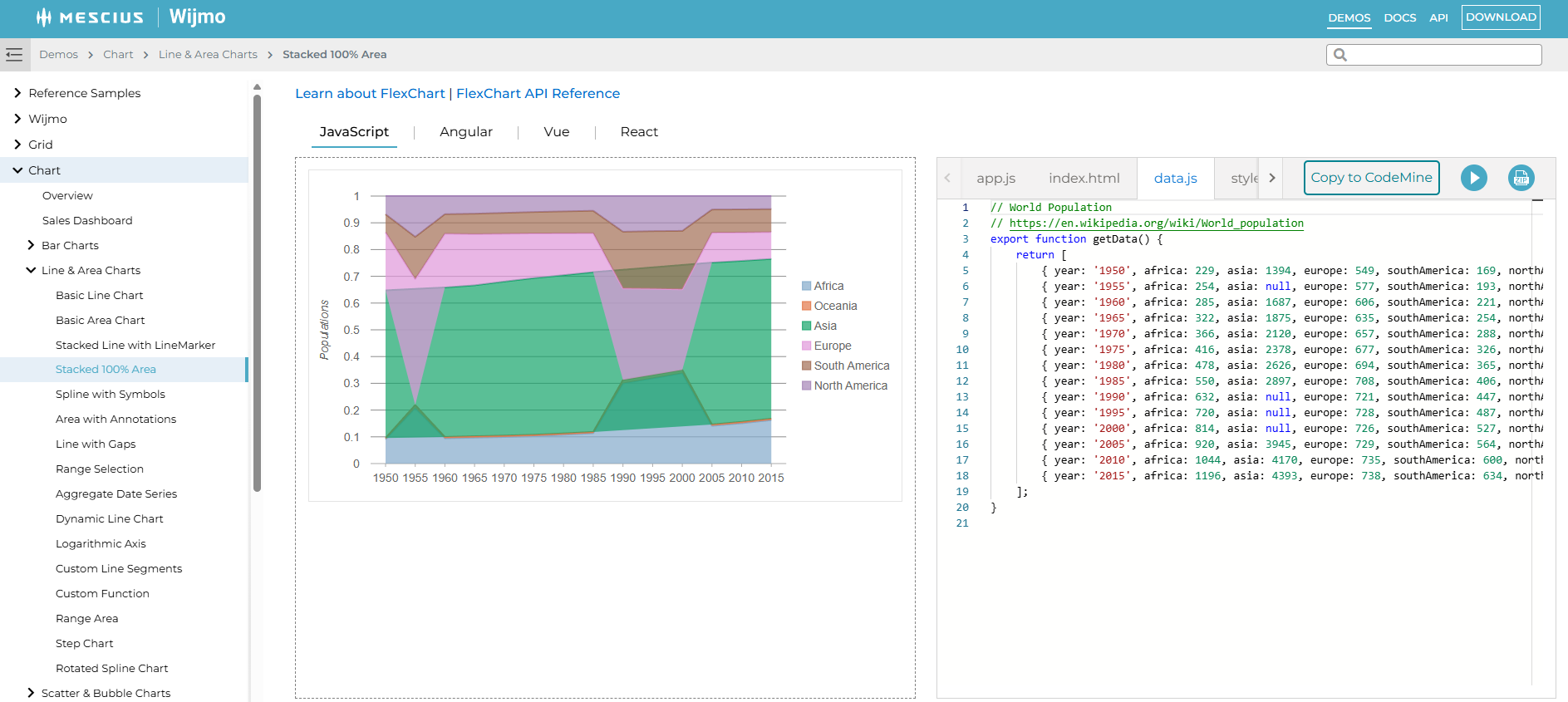
Task: Click the Europe legend color swatch
Action: tap(806, 346)
